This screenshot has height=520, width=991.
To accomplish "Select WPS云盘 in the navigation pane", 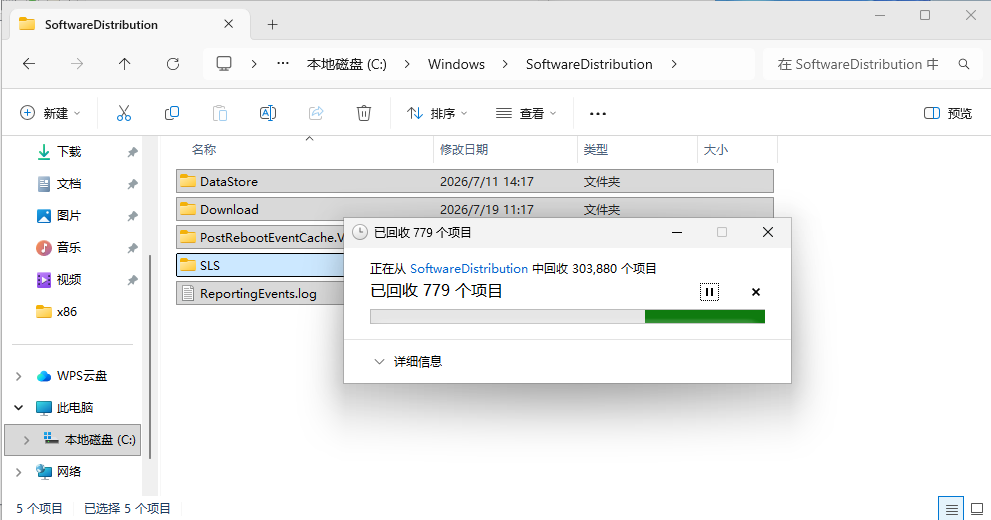I will (x=82, y=376).
